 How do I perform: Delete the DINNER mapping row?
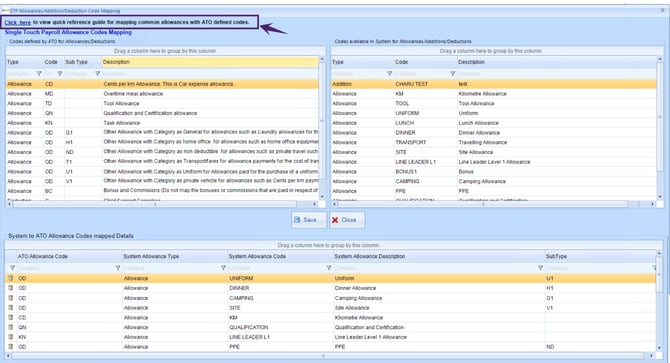pyautogui.click(x=11, y=288)
